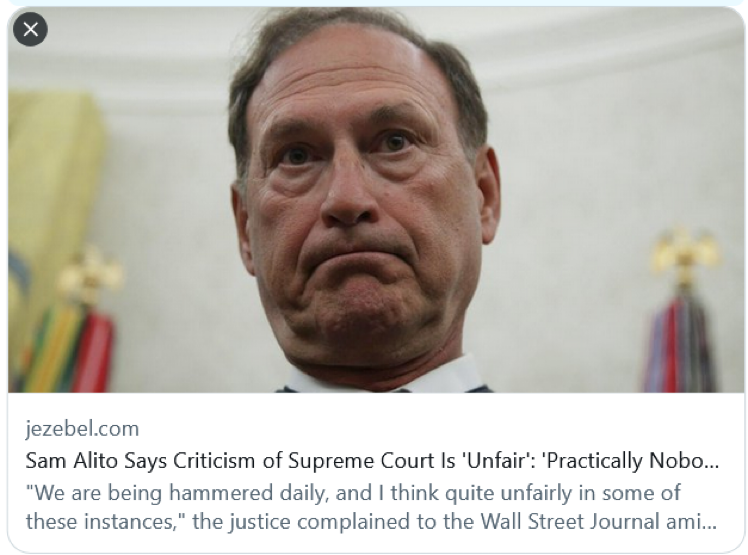Open the article preview photo
The image size is (748, 555).
click(x=374, y=200)
